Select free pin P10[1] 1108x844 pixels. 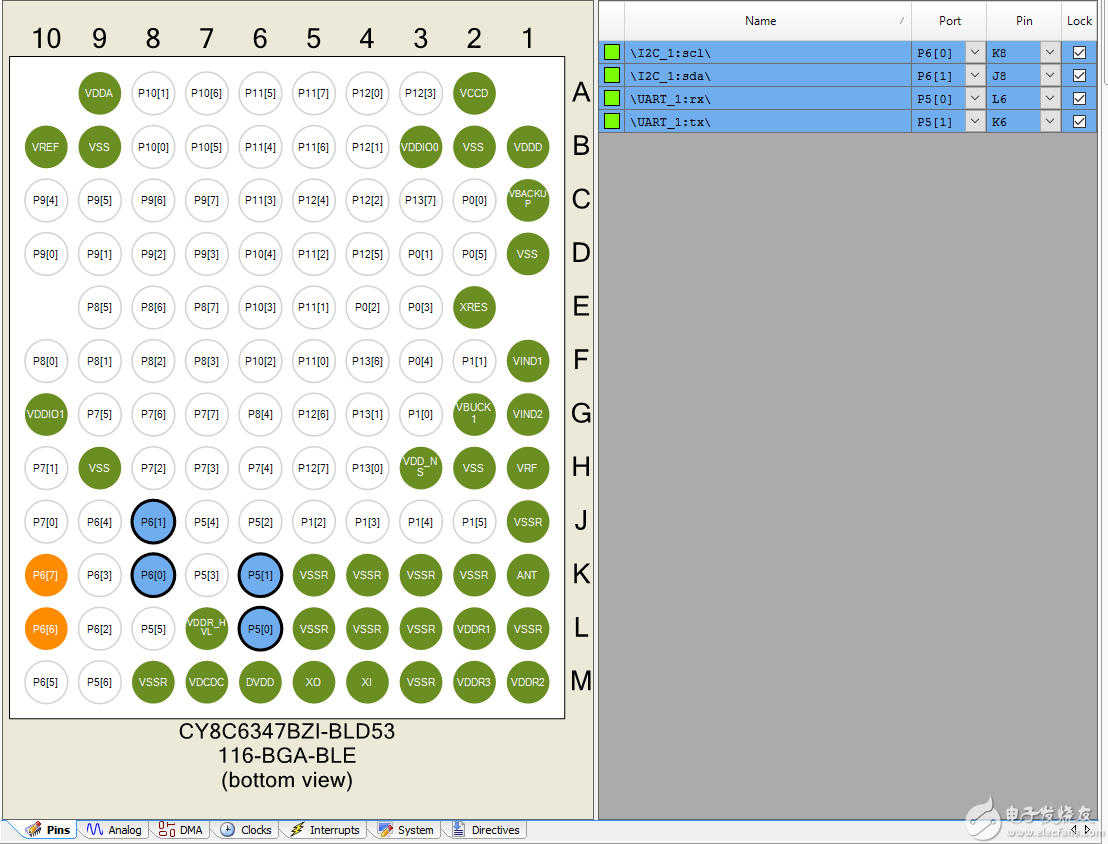(x=153, y=93)
